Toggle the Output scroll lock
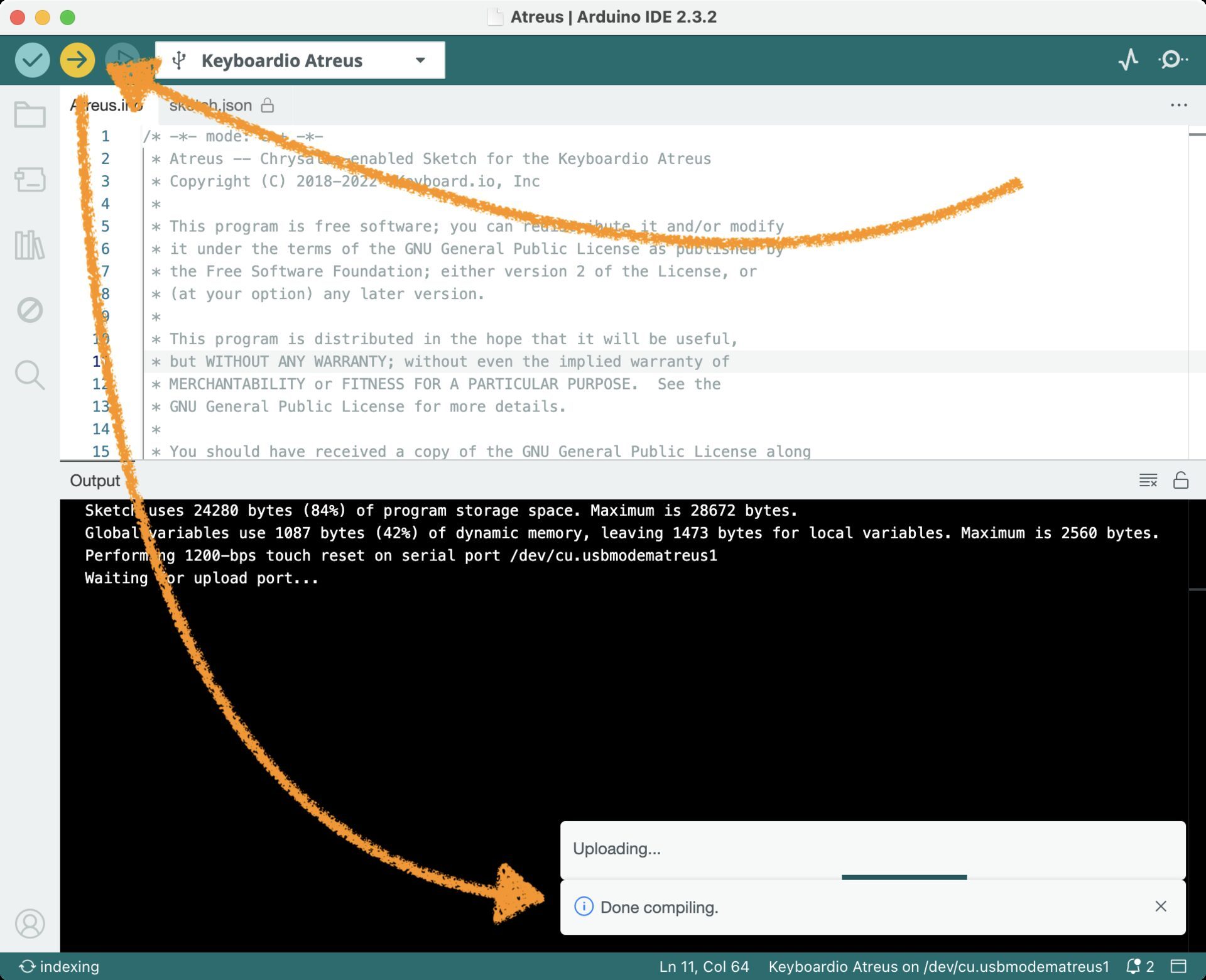The image size is (1206, 980). 1181,481
